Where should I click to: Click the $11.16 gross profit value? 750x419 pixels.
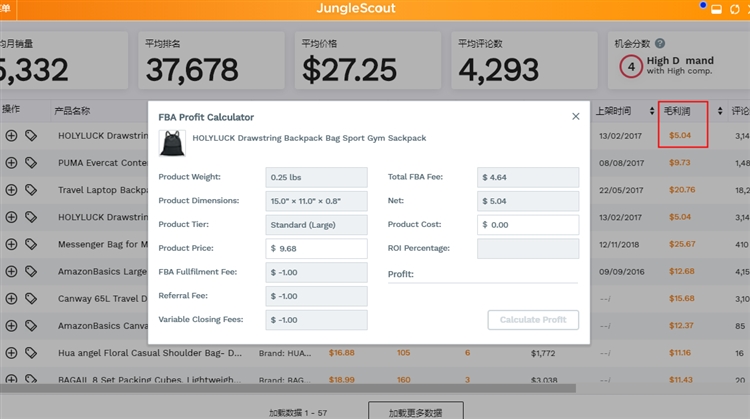680,353
